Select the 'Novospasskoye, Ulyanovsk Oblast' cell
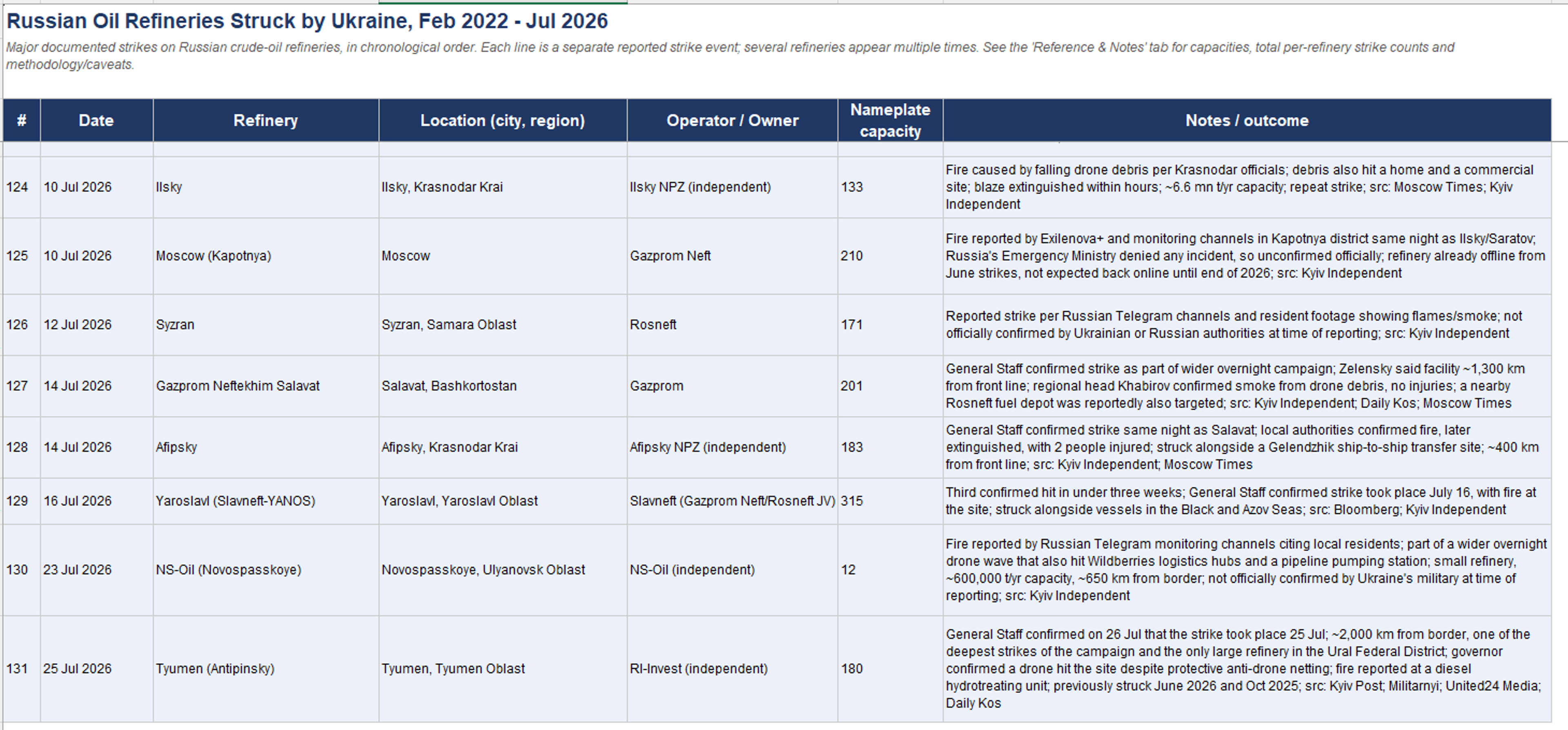Viewport: 1568px width, 730px height. (x=503, y=570)
